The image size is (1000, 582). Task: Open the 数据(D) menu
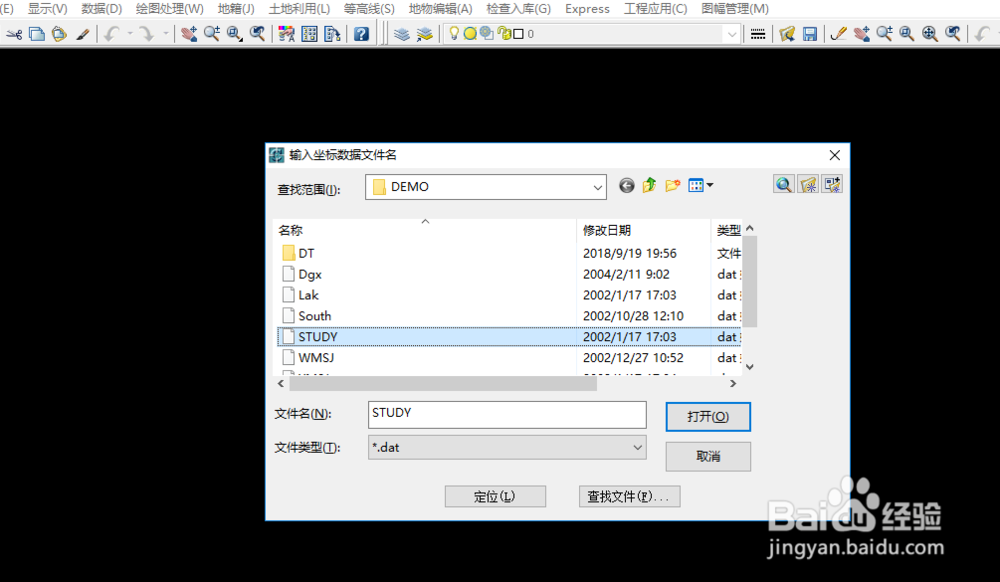click(101, 9)
